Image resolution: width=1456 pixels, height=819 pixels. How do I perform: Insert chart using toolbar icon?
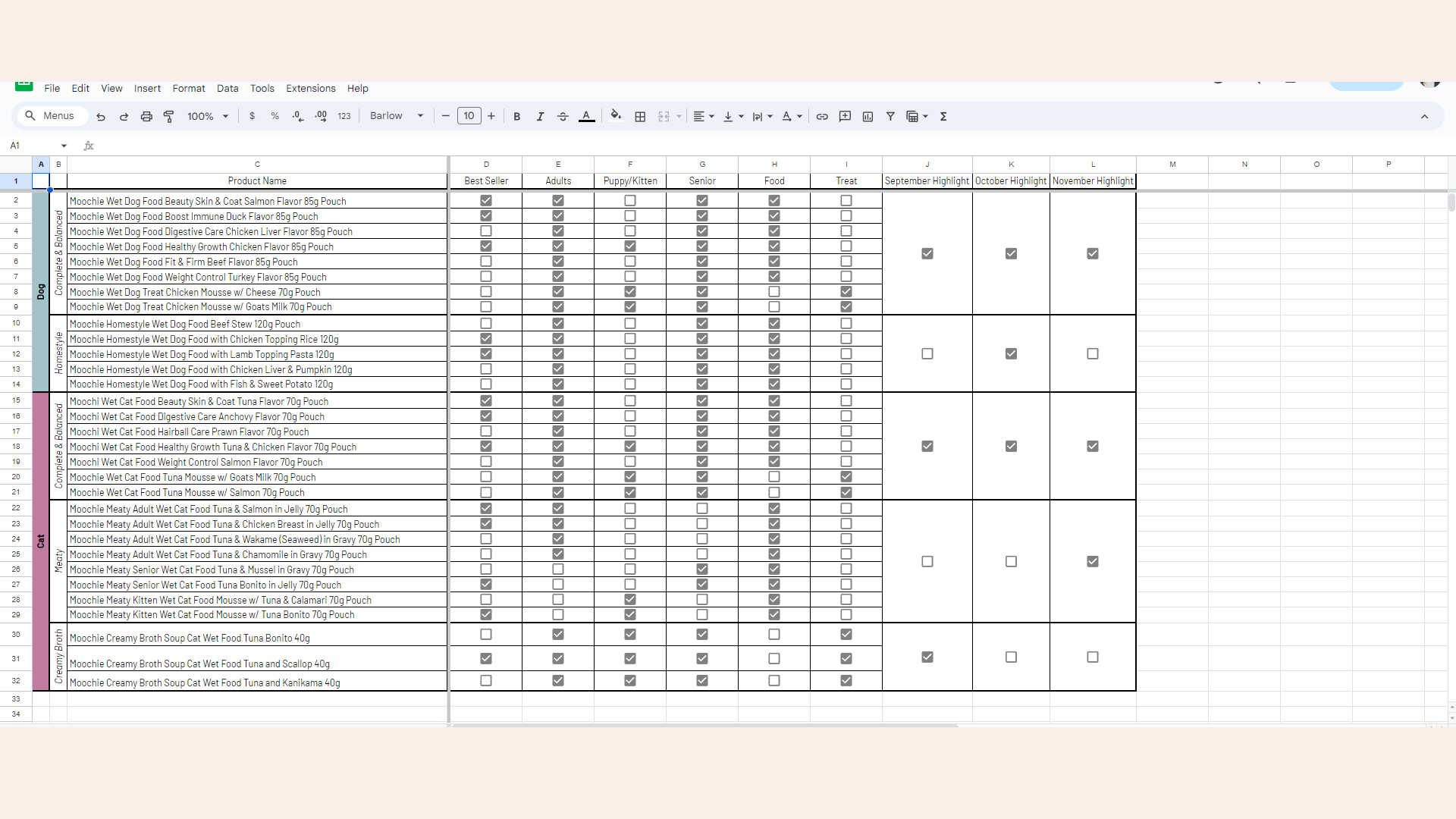(x=868, y=117)
